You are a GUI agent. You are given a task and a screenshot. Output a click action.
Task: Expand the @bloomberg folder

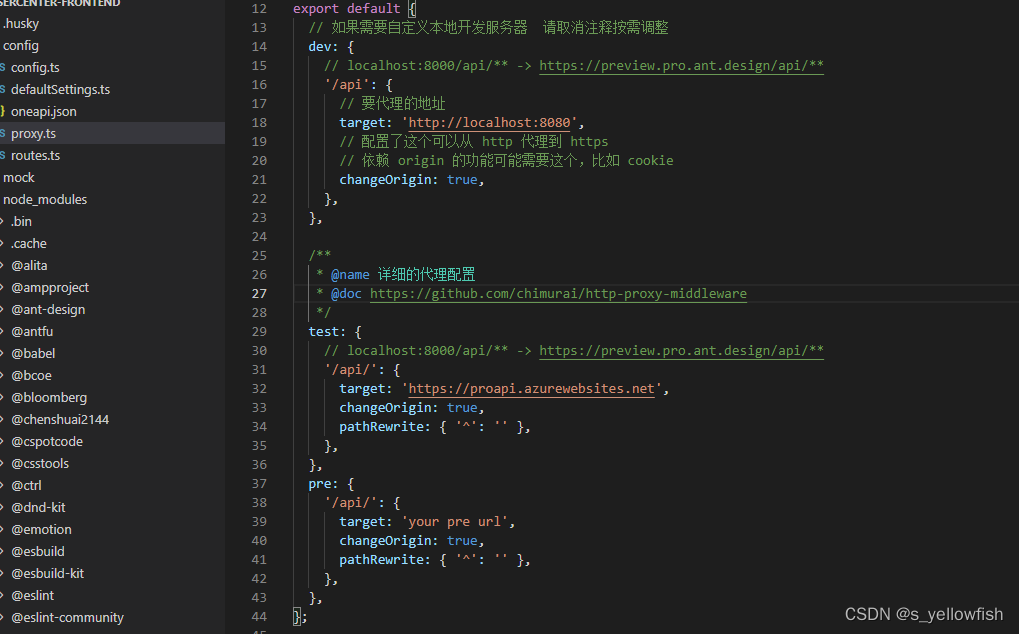click(x=49, y=398)
